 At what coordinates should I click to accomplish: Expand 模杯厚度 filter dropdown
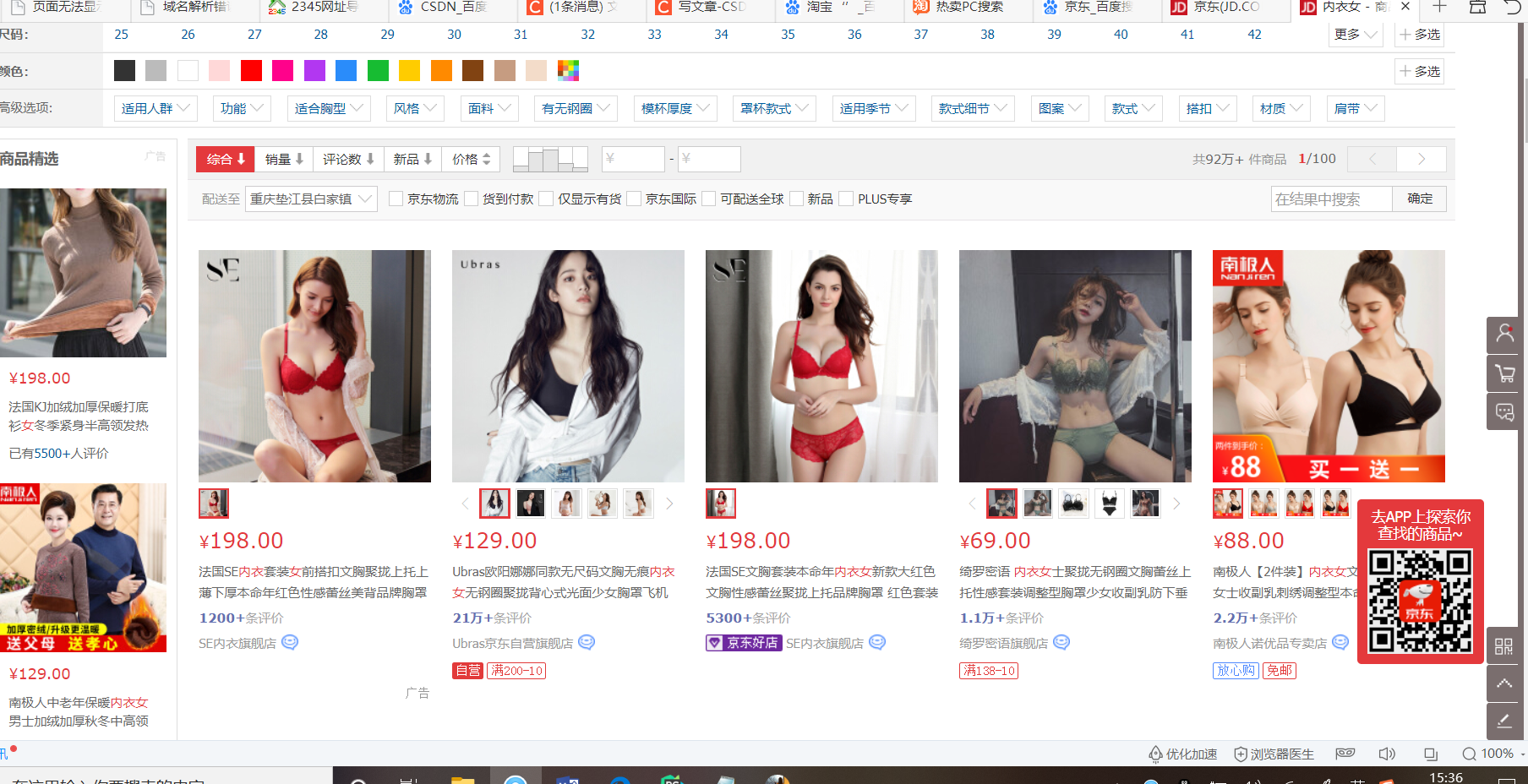point(675,108)
